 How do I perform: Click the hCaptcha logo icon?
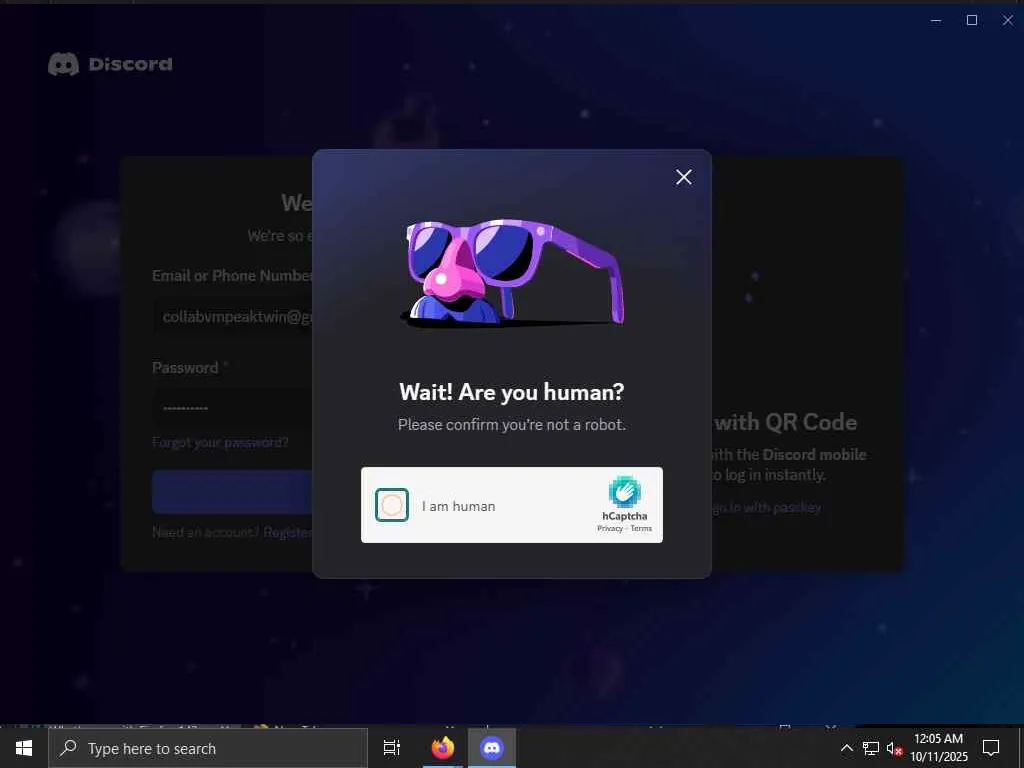625,492
